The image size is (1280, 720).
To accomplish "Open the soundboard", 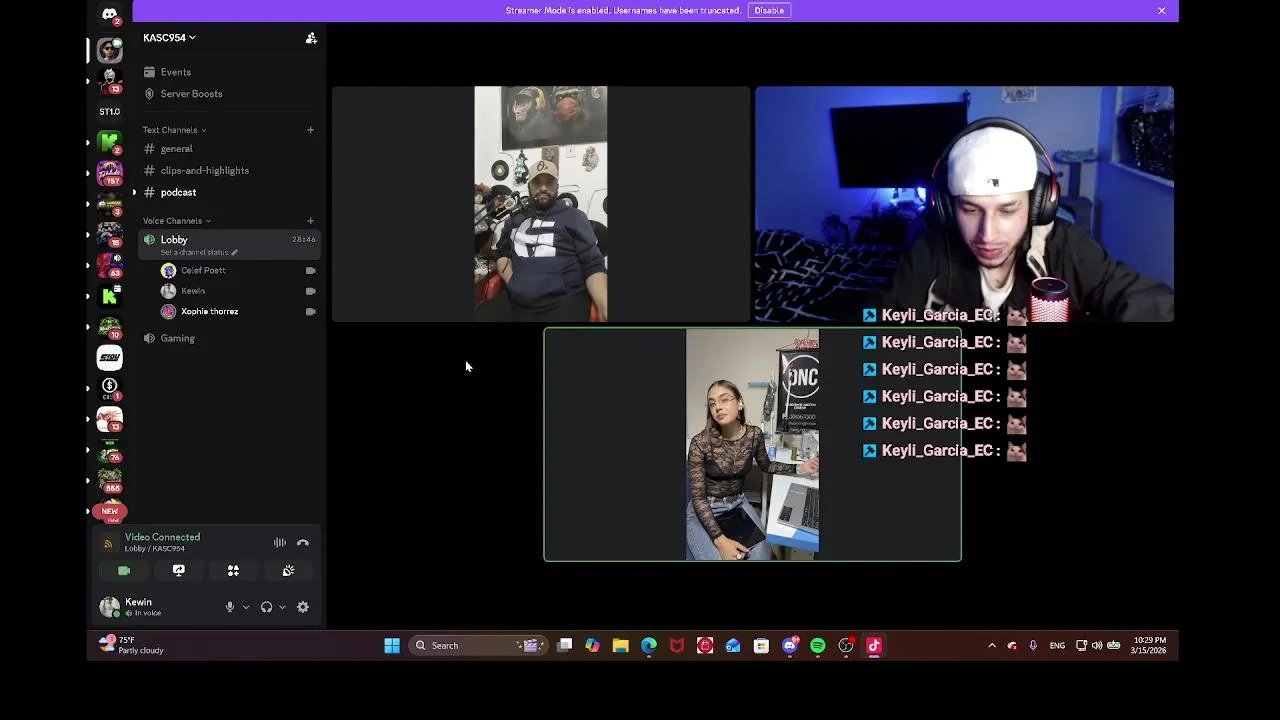I will tap(288, 571).
